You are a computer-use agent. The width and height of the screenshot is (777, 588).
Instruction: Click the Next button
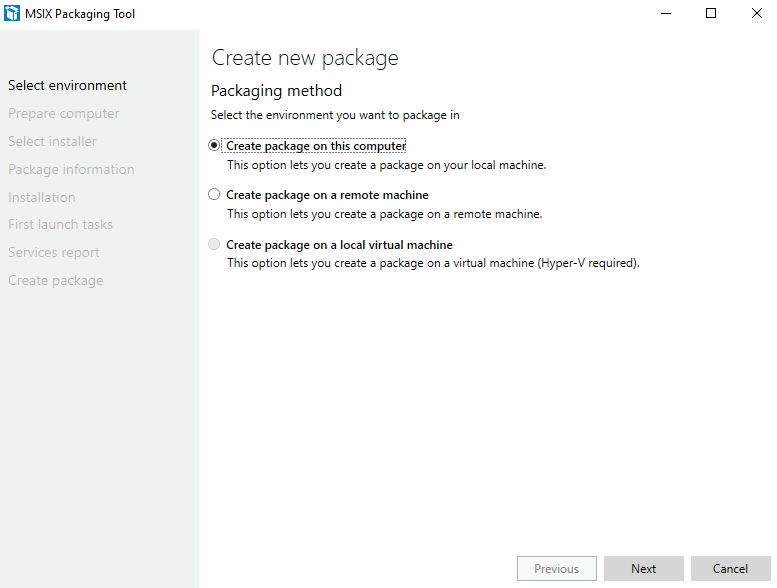[x=644, y=569]
